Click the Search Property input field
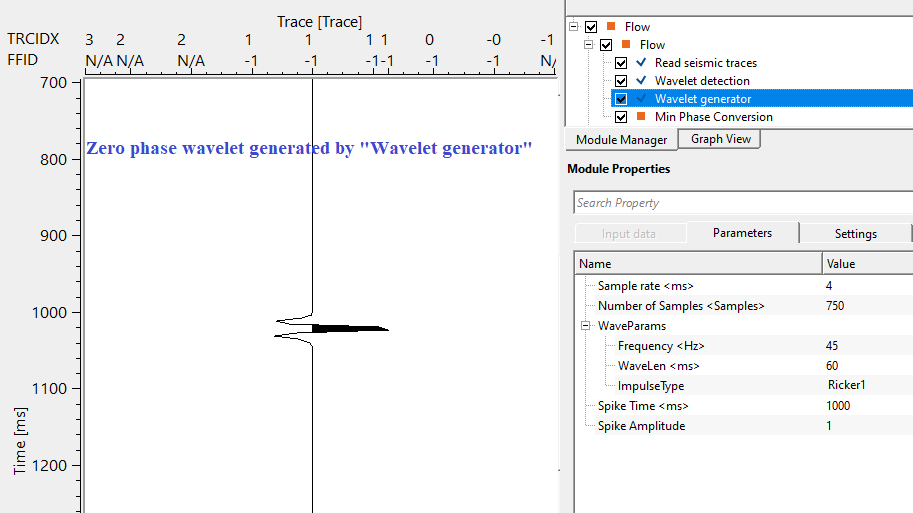 tap(742, 203)
